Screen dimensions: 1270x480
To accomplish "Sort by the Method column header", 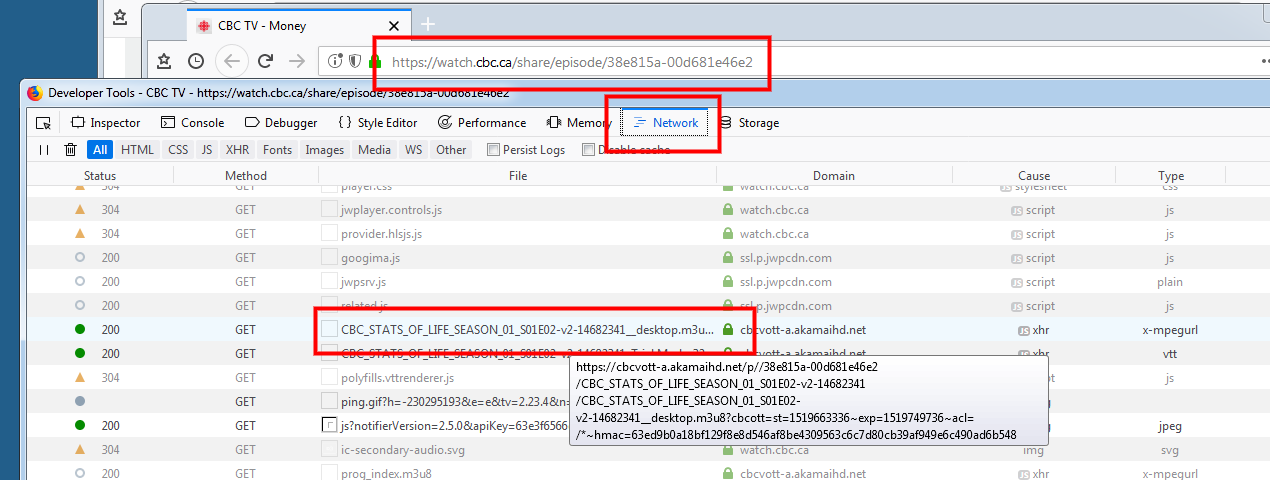I will pyautogui.click(x=246, y=175).
